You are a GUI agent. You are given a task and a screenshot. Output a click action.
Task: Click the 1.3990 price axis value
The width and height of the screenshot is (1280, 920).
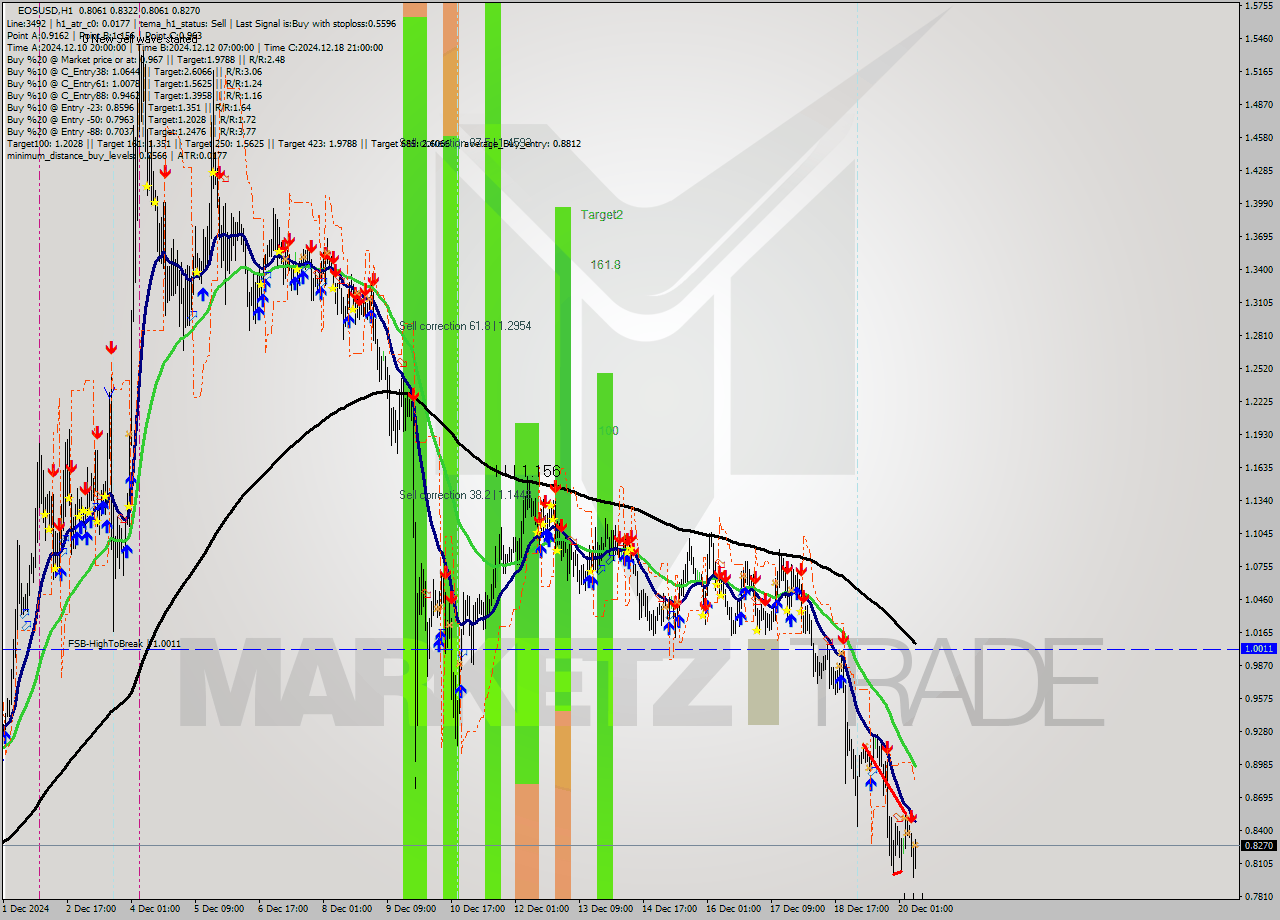[1259, 204]
